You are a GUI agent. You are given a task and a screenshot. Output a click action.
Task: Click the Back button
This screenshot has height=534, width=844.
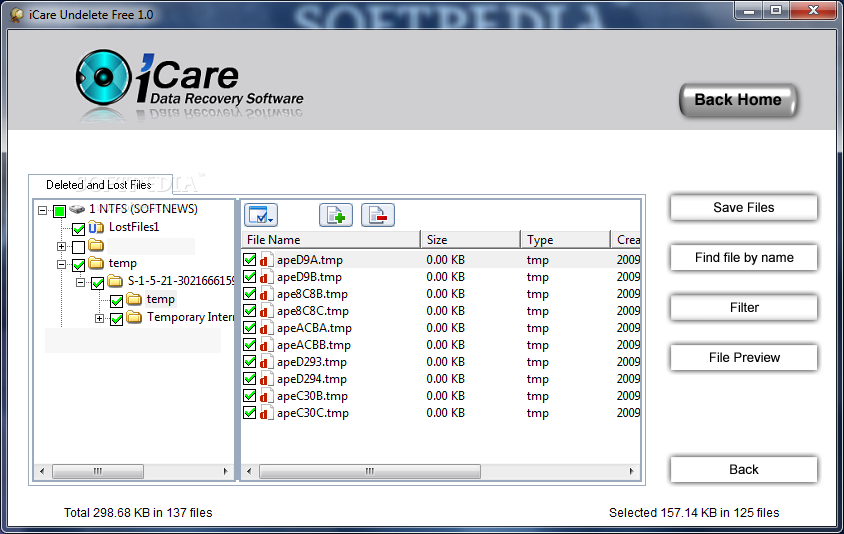click(x=744, y=469)
